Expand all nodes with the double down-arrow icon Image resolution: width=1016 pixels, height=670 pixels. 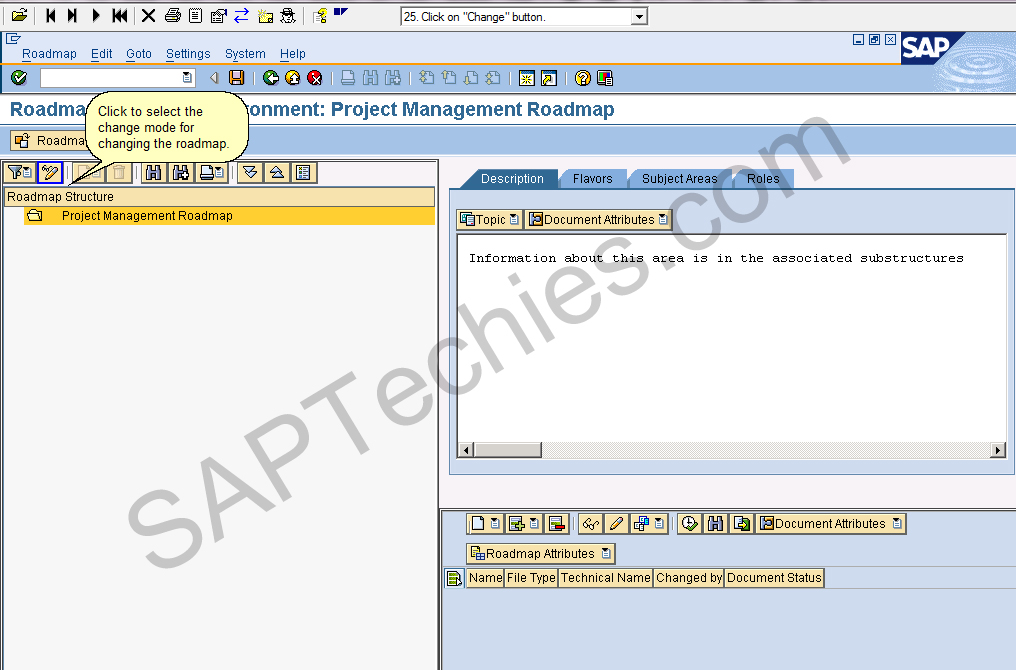click(x=250, y=172)
